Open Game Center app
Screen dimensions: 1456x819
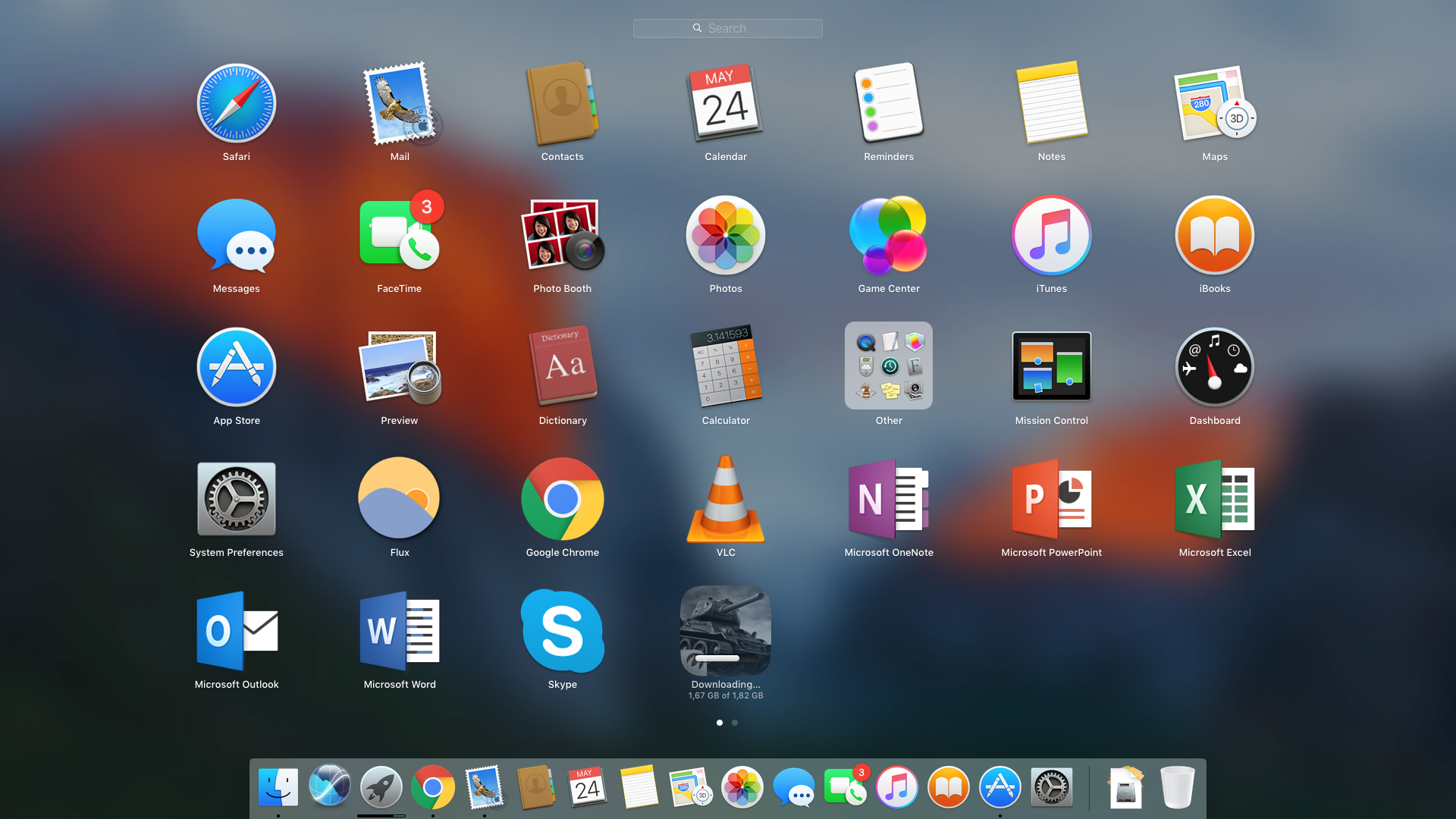(888, 236)
